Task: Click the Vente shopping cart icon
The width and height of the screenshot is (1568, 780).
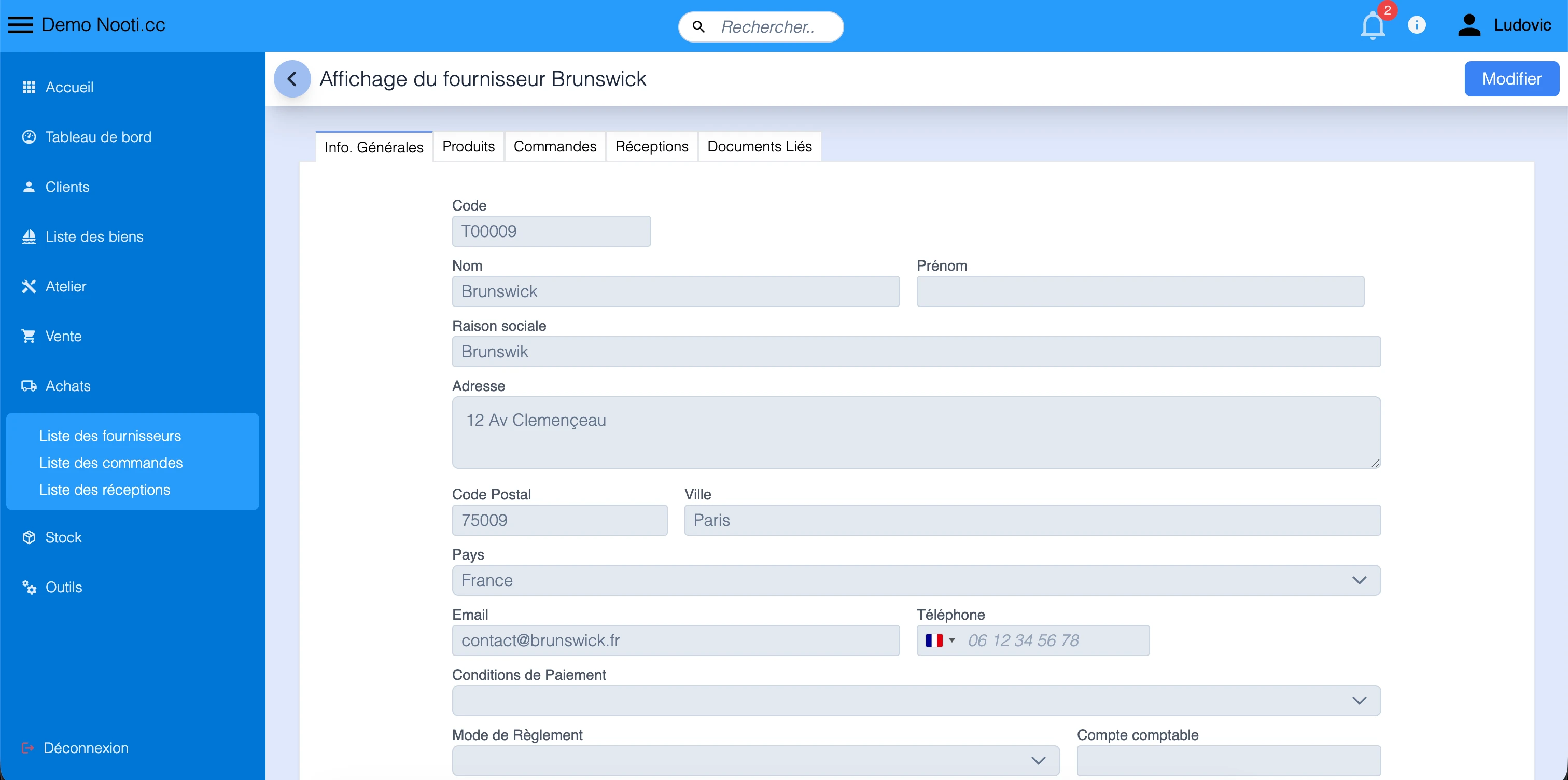Action: click(29, 336)
